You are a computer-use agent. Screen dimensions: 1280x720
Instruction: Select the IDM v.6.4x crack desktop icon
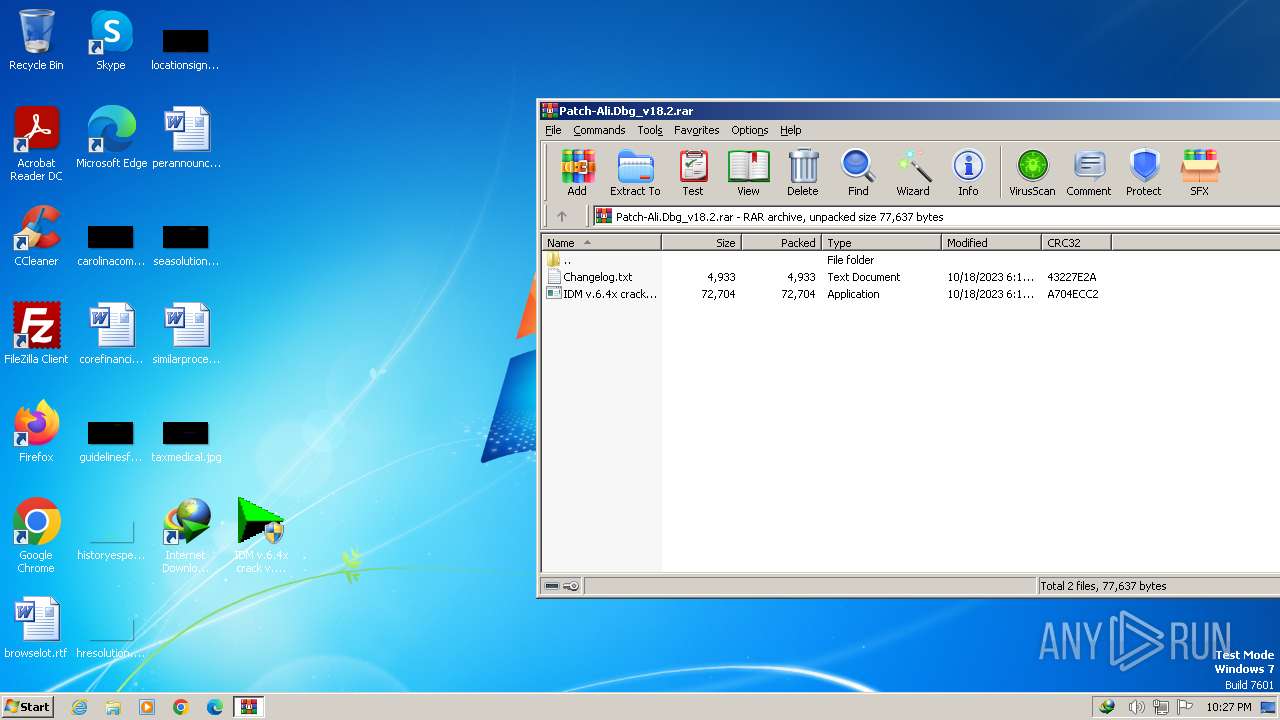coord(261,536)
